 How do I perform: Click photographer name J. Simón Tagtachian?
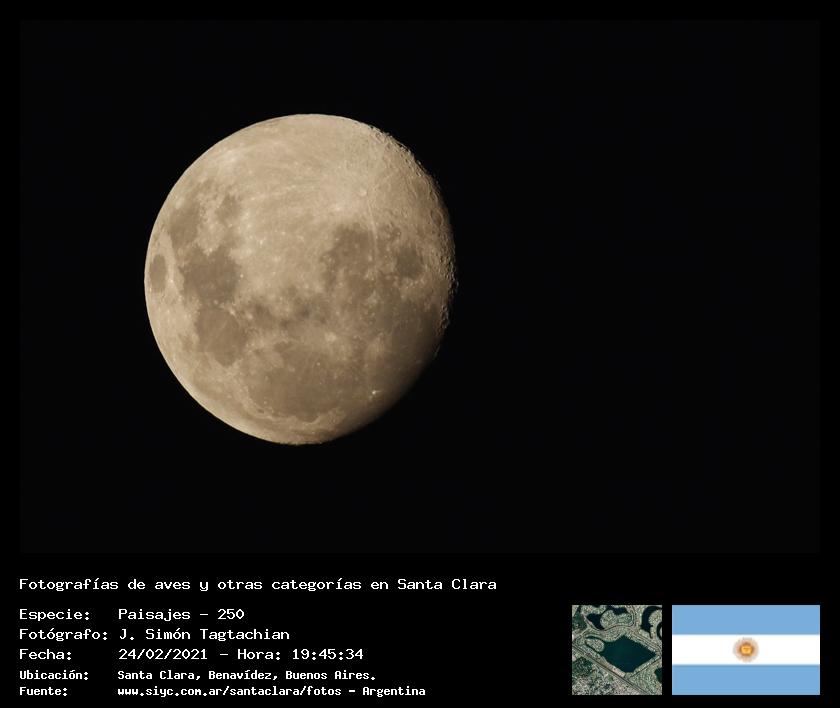(204, 634)
